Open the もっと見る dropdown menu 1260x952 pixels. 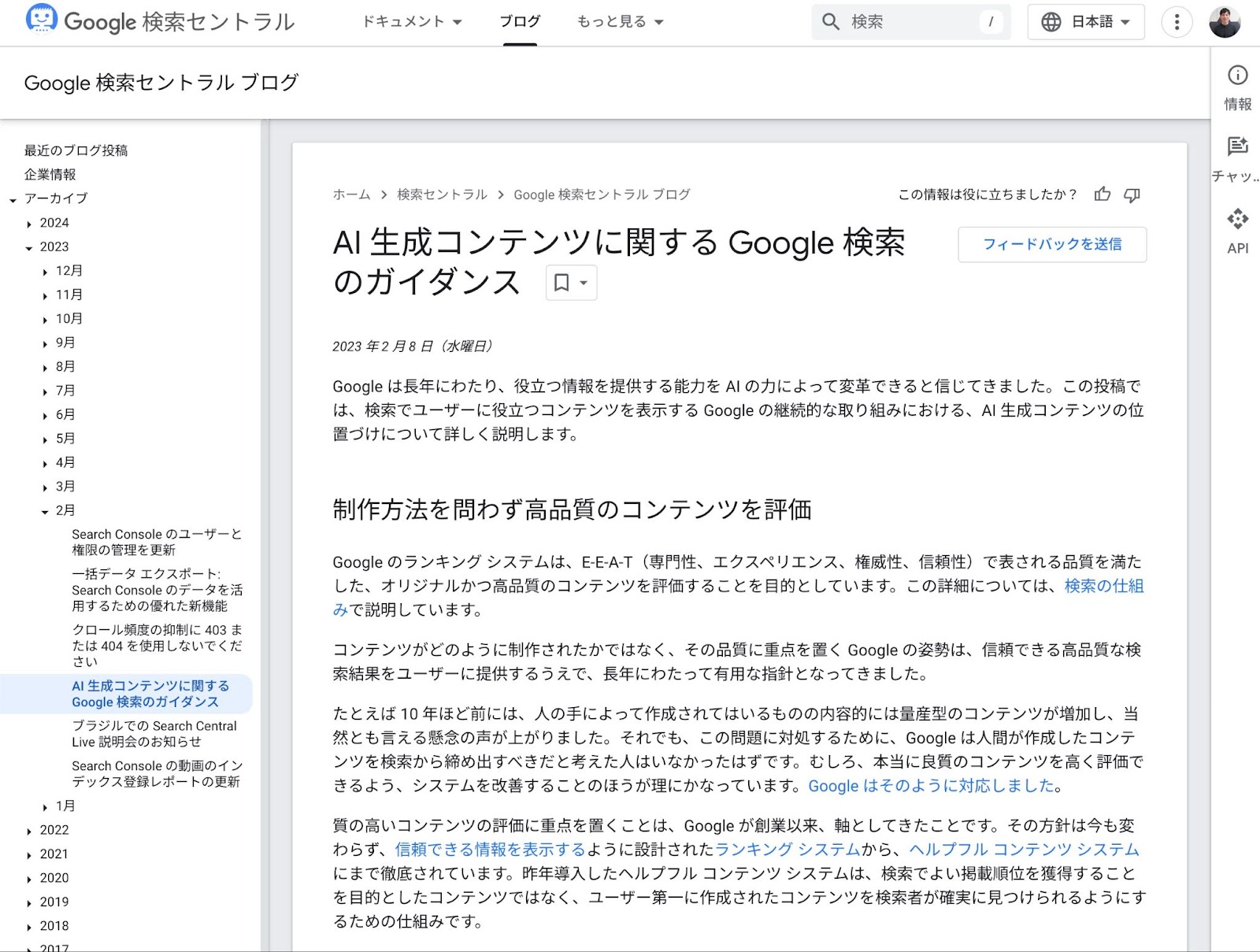pyautogui.click(x=620, y=22)
